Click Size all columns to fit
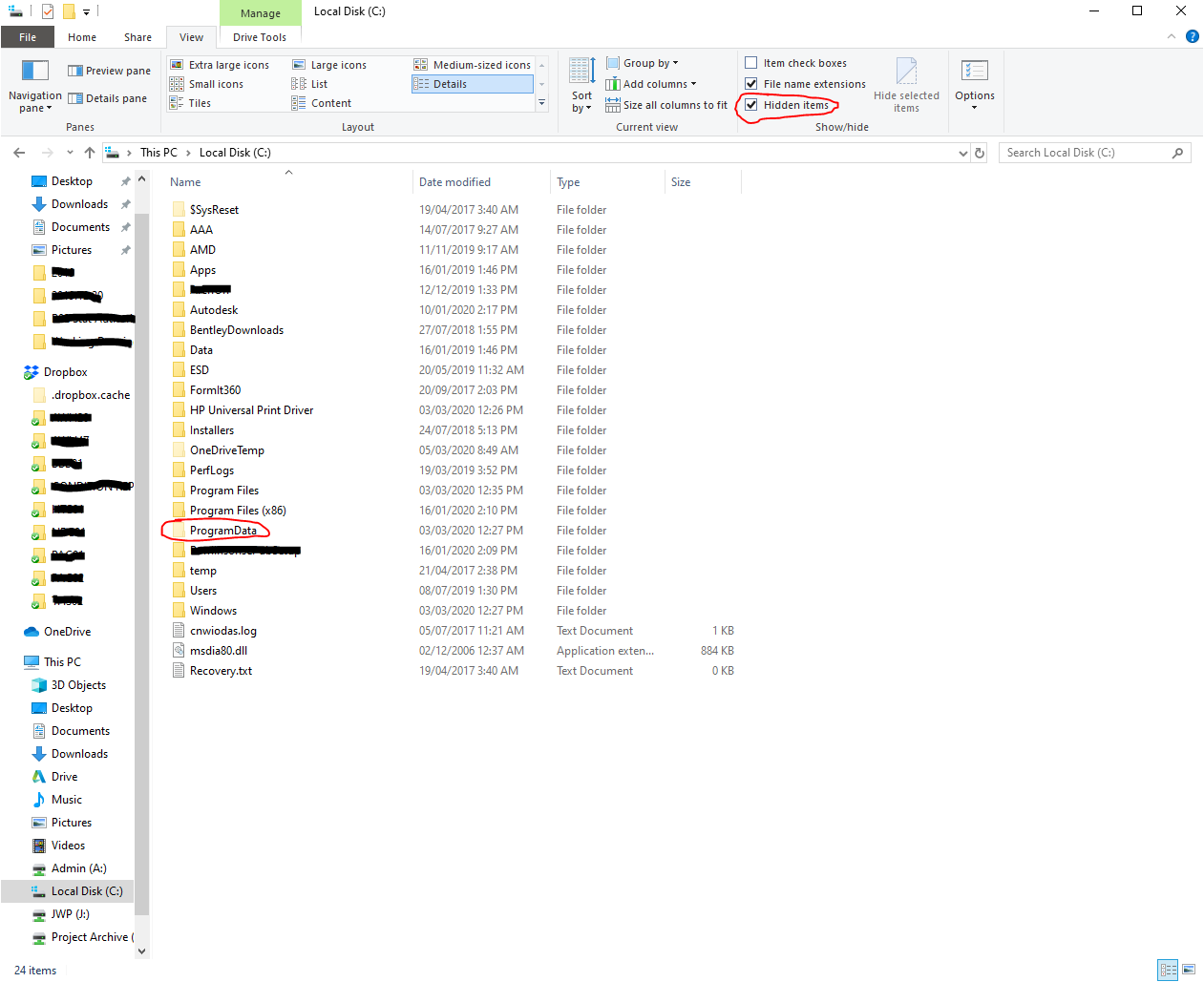1204x982 pixels. click(666, 105)
